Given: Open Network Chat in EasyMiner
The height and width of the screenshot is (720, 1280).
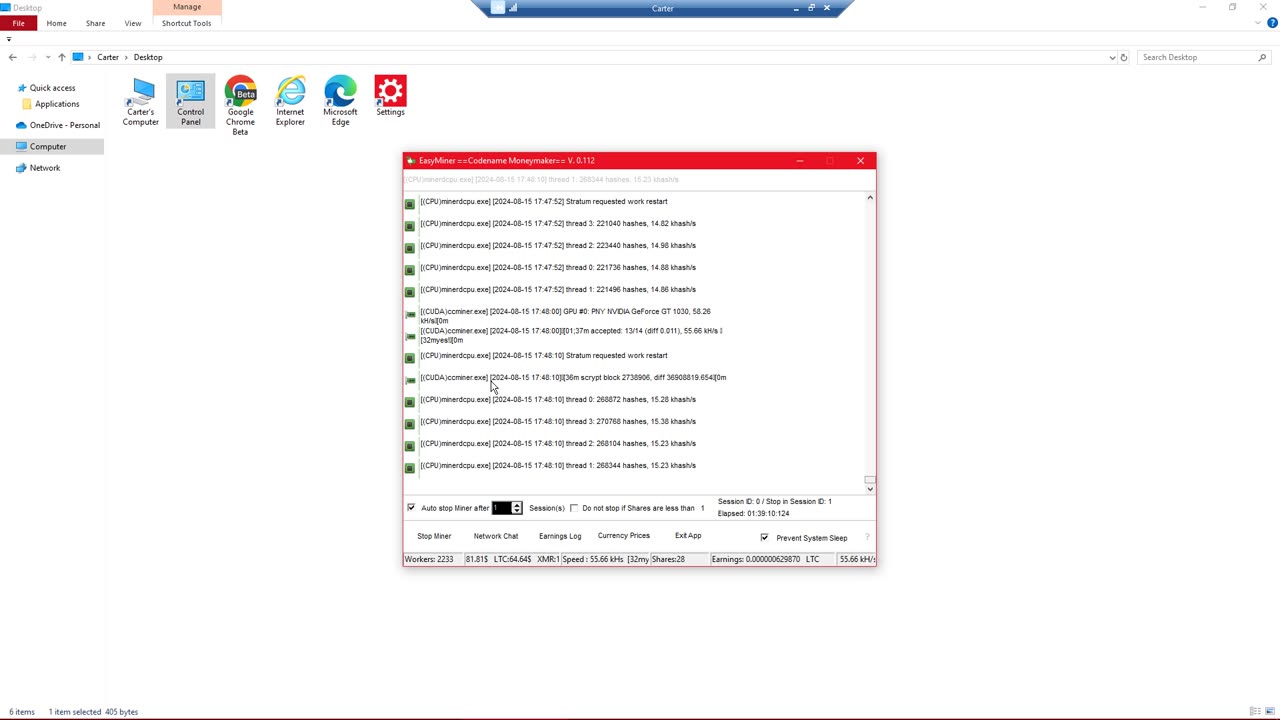Looking at the screenshot, I should [x=496, y=536].
